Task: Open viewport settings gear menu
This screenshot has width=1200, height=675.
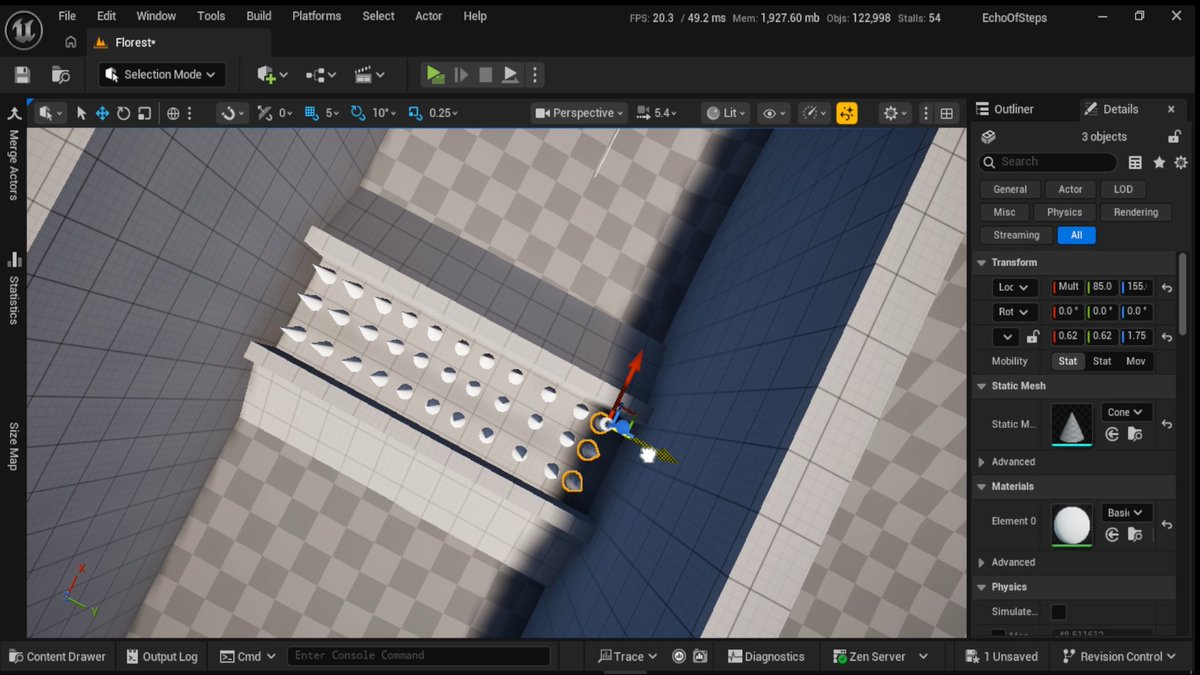Action: click(x=894, y=113)
